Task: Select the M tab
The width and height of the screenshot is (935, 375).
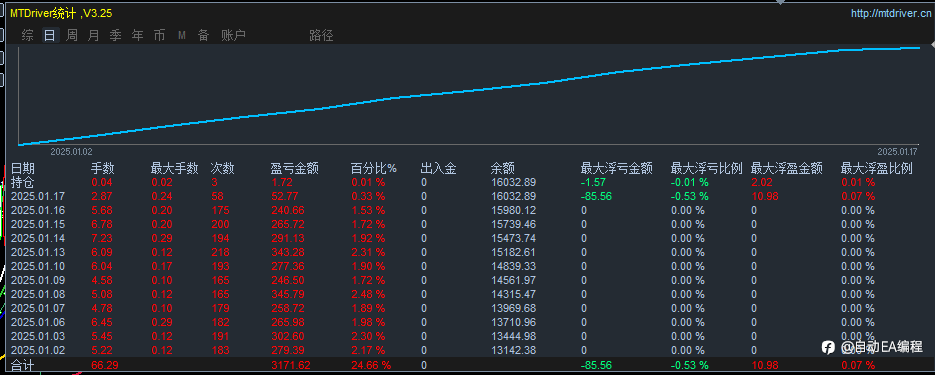Action: click(182, 36)
